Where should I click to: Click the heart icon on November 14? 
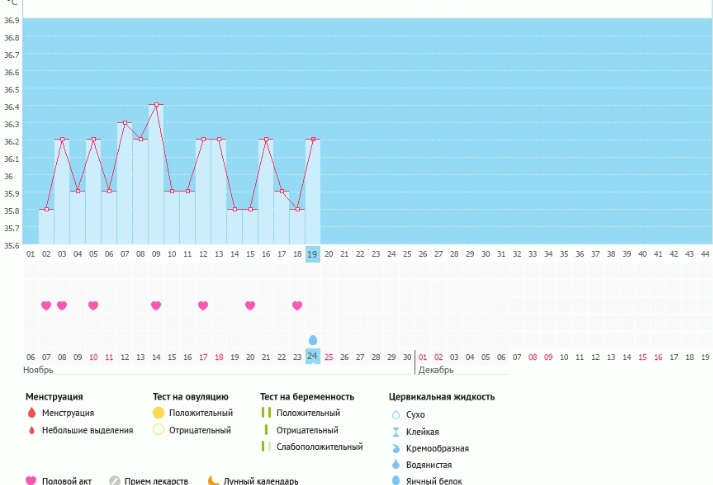click(156, 305)
